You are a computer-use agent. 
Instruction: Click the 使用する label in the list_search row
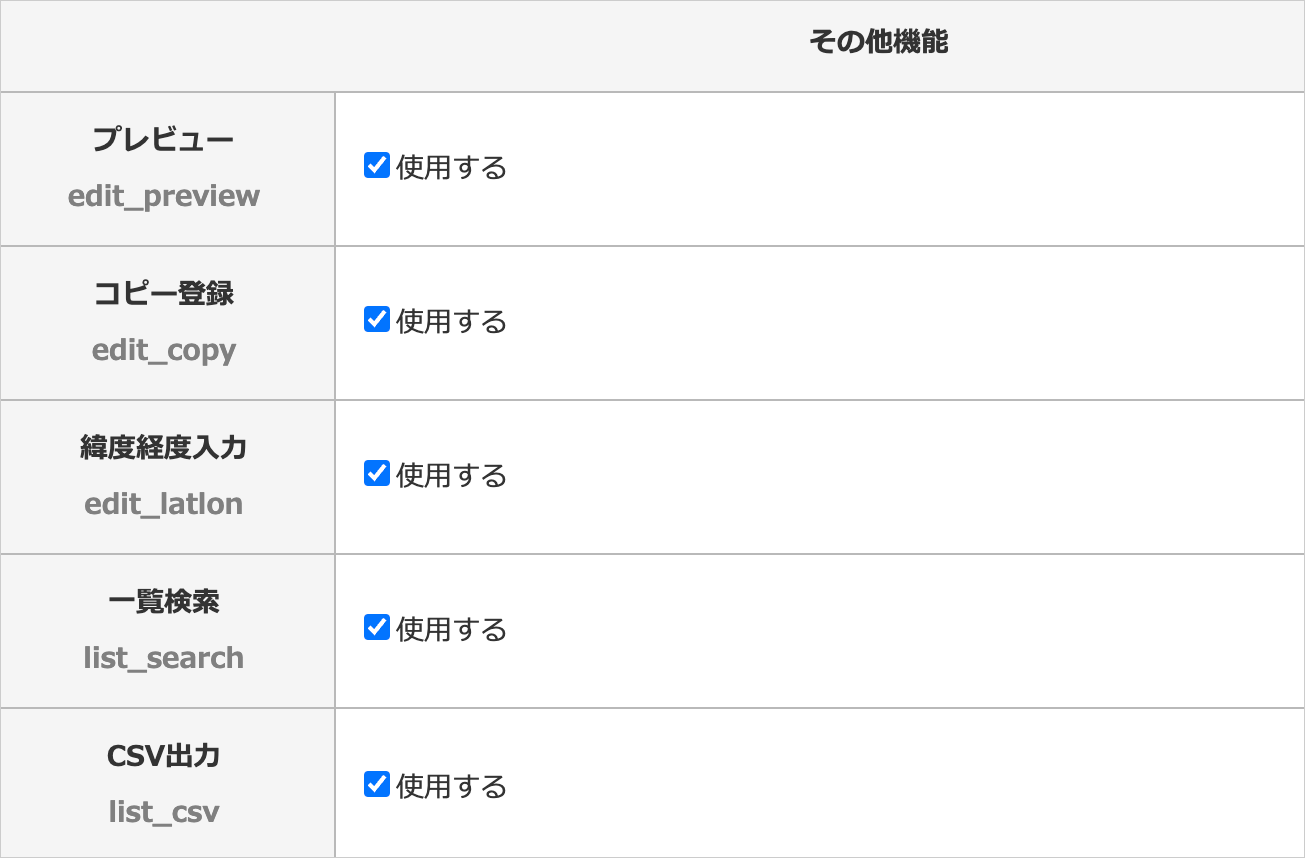tap(452, 629)
